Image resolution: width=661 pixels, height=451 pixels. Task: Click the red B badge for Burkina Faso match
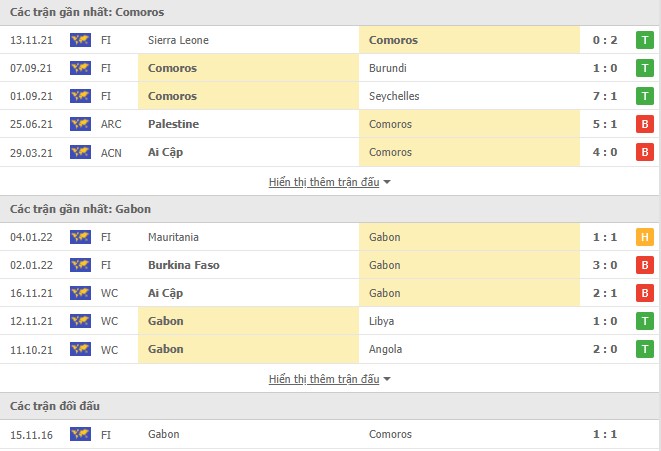click(x=646, y=266)
